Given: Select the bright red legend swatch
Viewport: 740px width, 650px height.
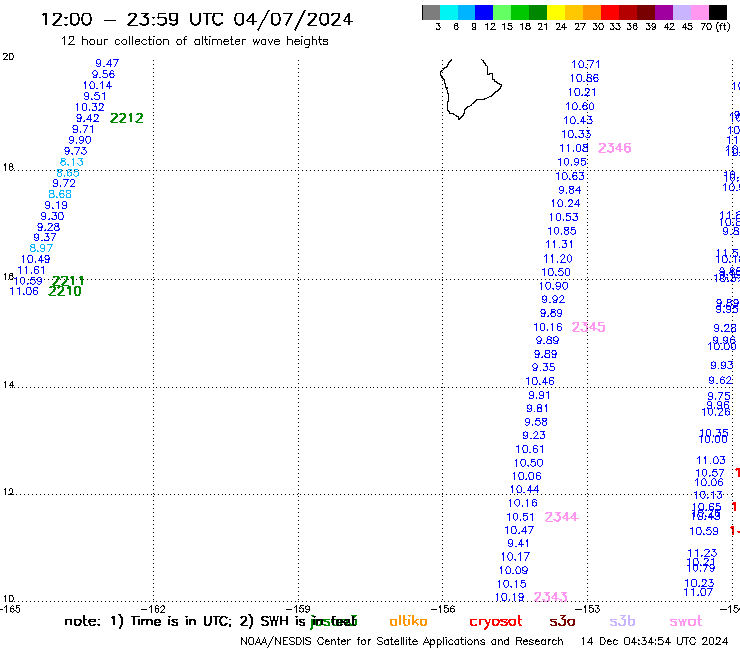Looking at the screenshot, I should [x=610, y=12].
